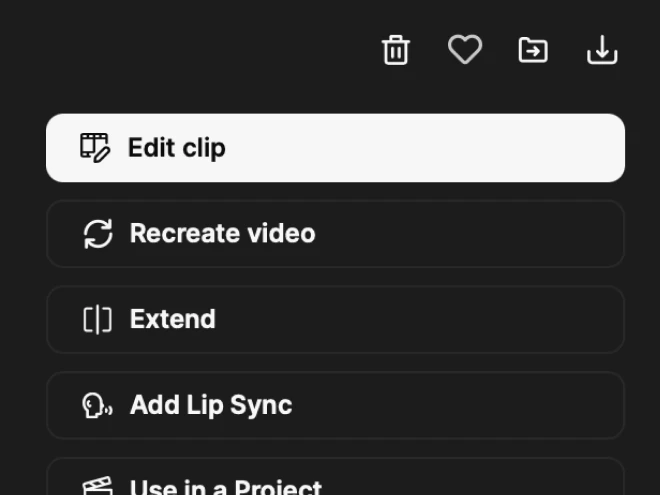Click the "Recreate video" text label
The image size is (660, 495).
click(x=222, y=234)
